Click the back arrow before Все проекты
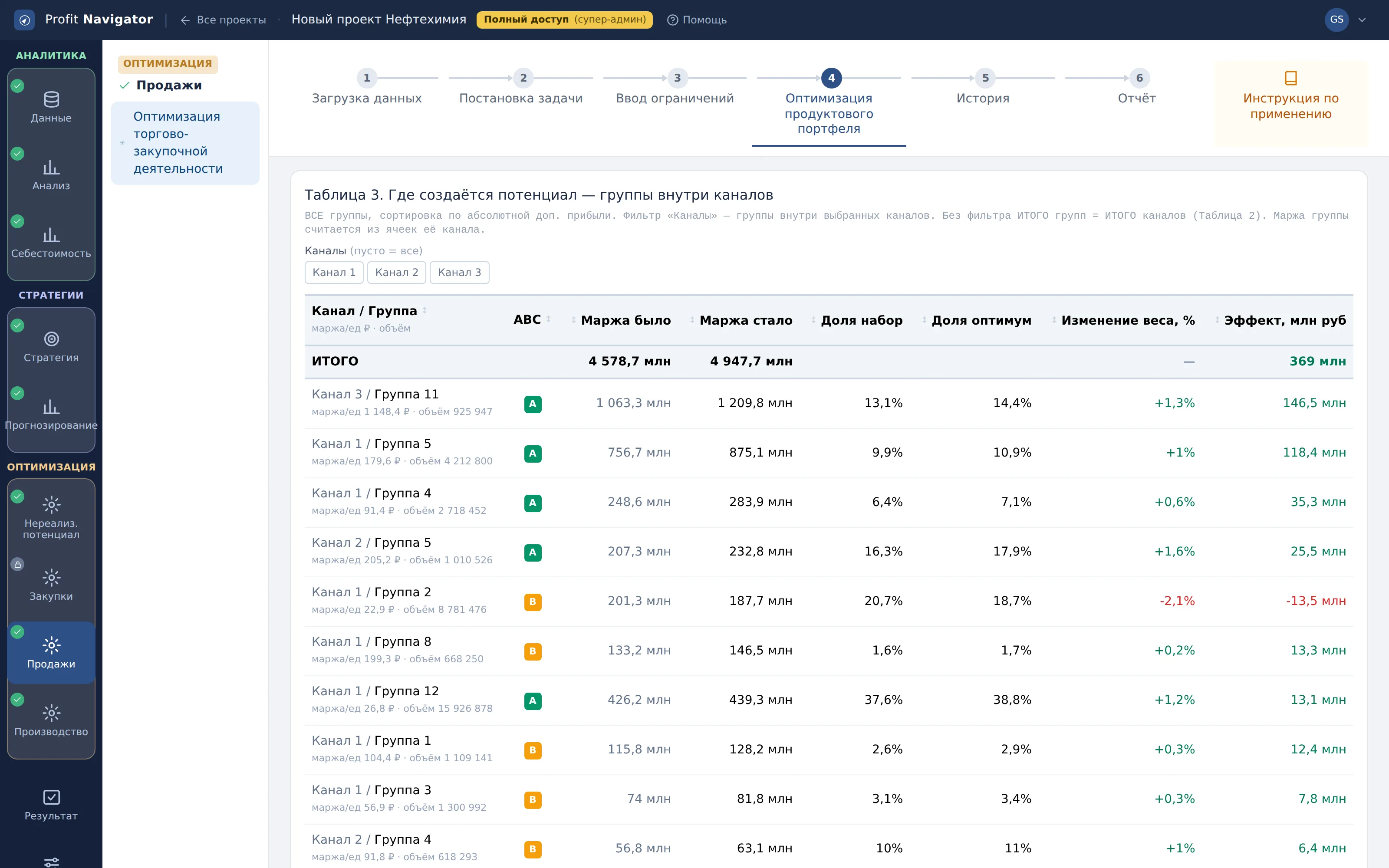This screenshot has width=1389, height=868. (x=185, y=20)
